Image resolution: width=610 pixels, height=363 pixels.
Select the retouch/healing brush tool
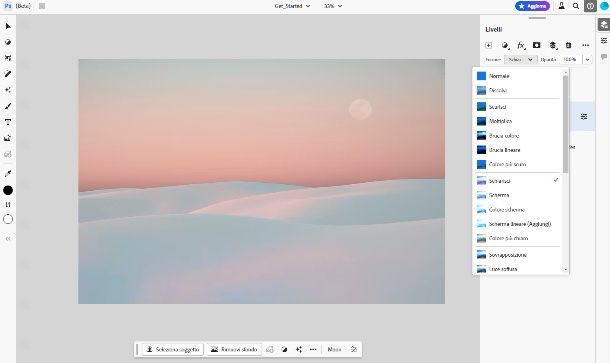coord(8,74)
